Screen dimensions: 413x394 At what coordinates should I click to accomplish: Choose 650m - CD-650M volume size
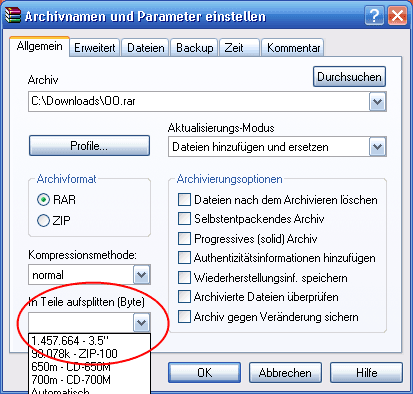coord(90,367)
